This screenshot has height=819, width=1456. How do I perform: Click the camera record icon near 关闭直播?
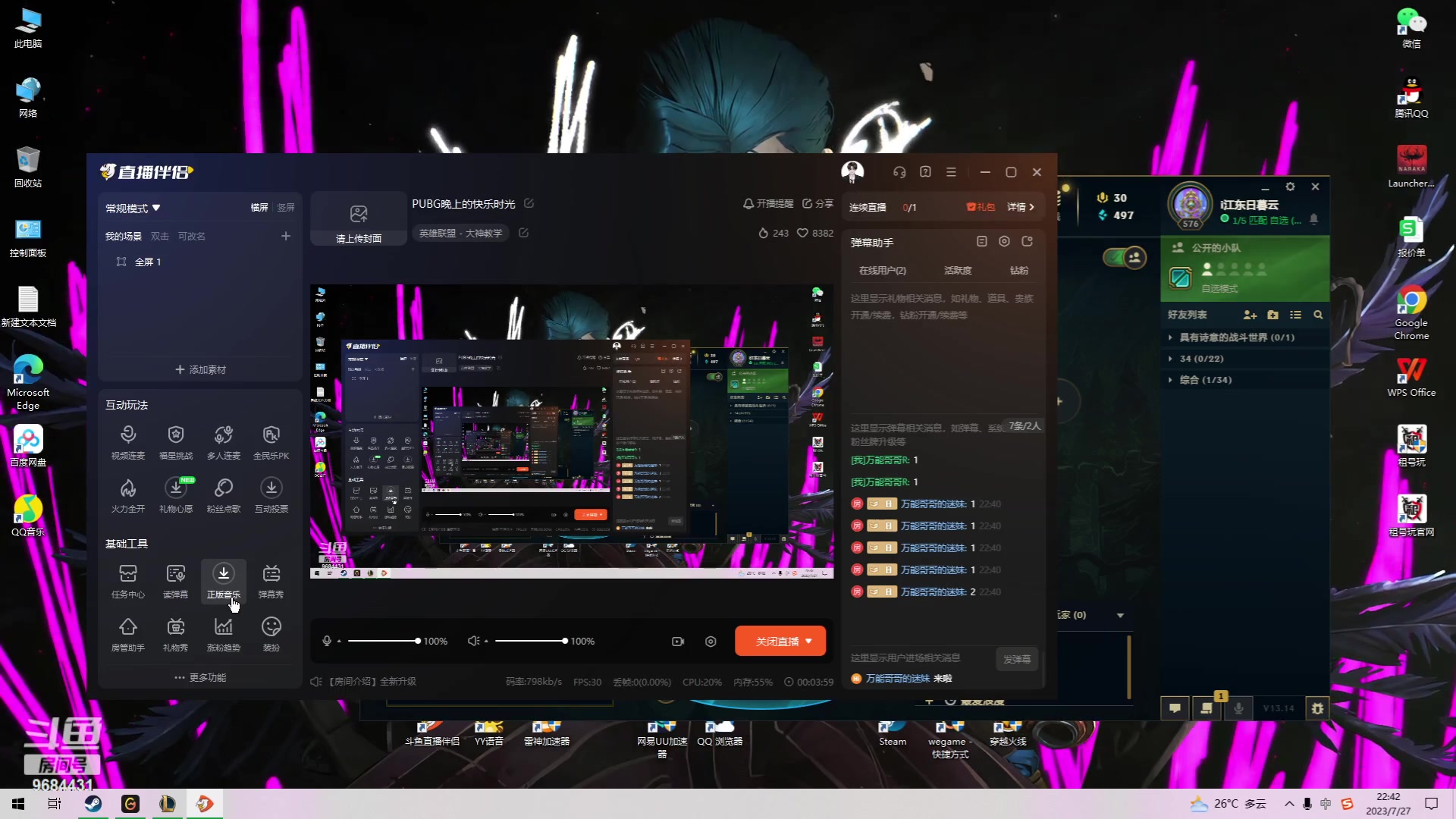pyautogui.click(x=678, y=642)
